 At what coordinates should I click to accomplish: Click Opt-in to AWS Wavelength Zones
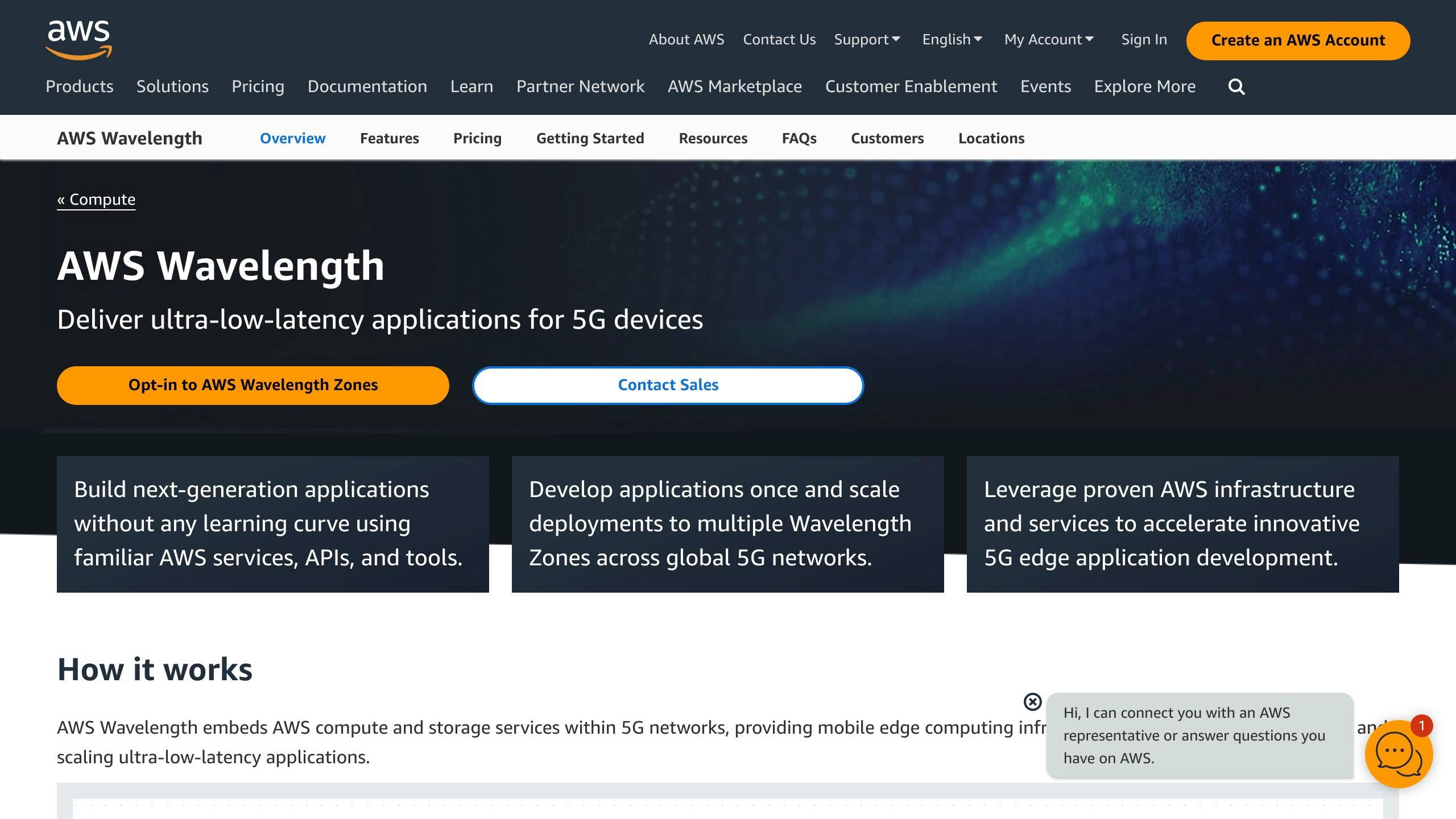click(x=253, y=385)
